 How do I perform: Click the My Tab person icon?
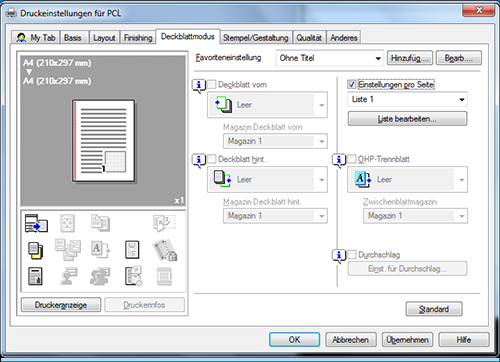(21, 38)
